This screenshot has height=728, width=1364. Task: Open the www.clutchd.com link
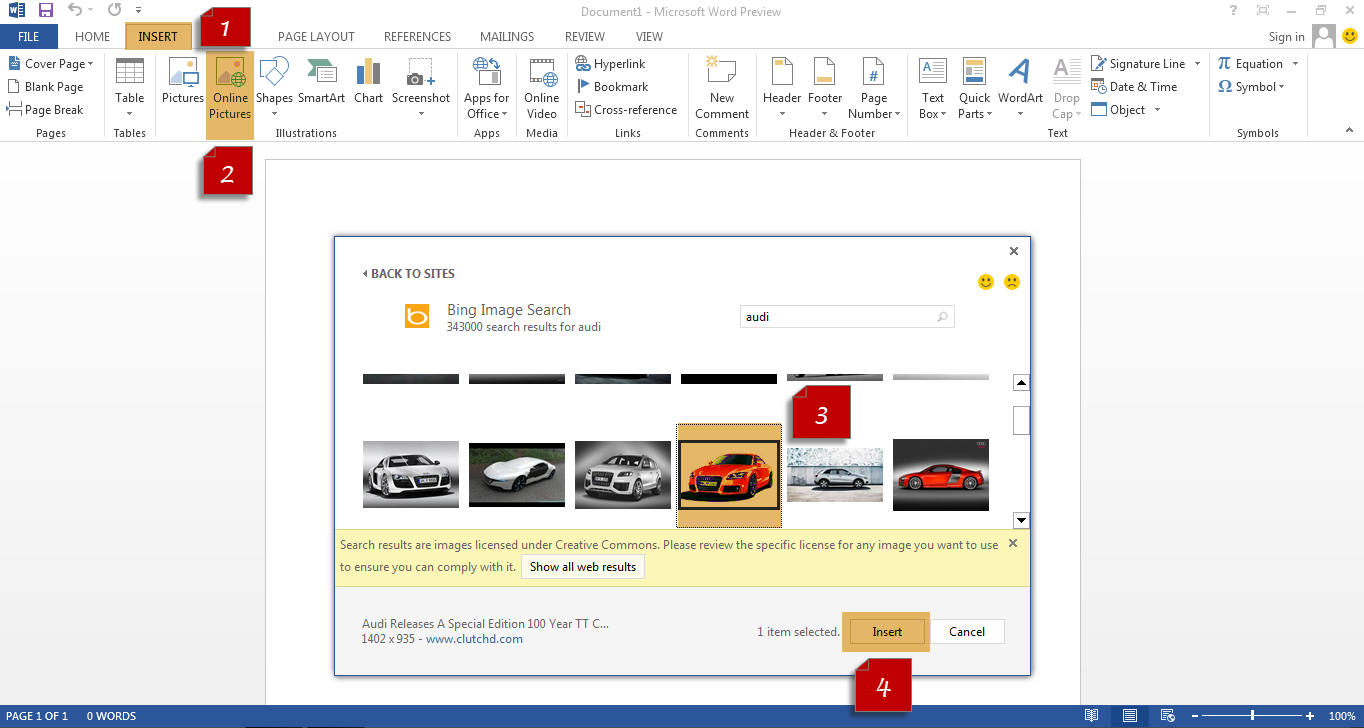click(474, 639)
